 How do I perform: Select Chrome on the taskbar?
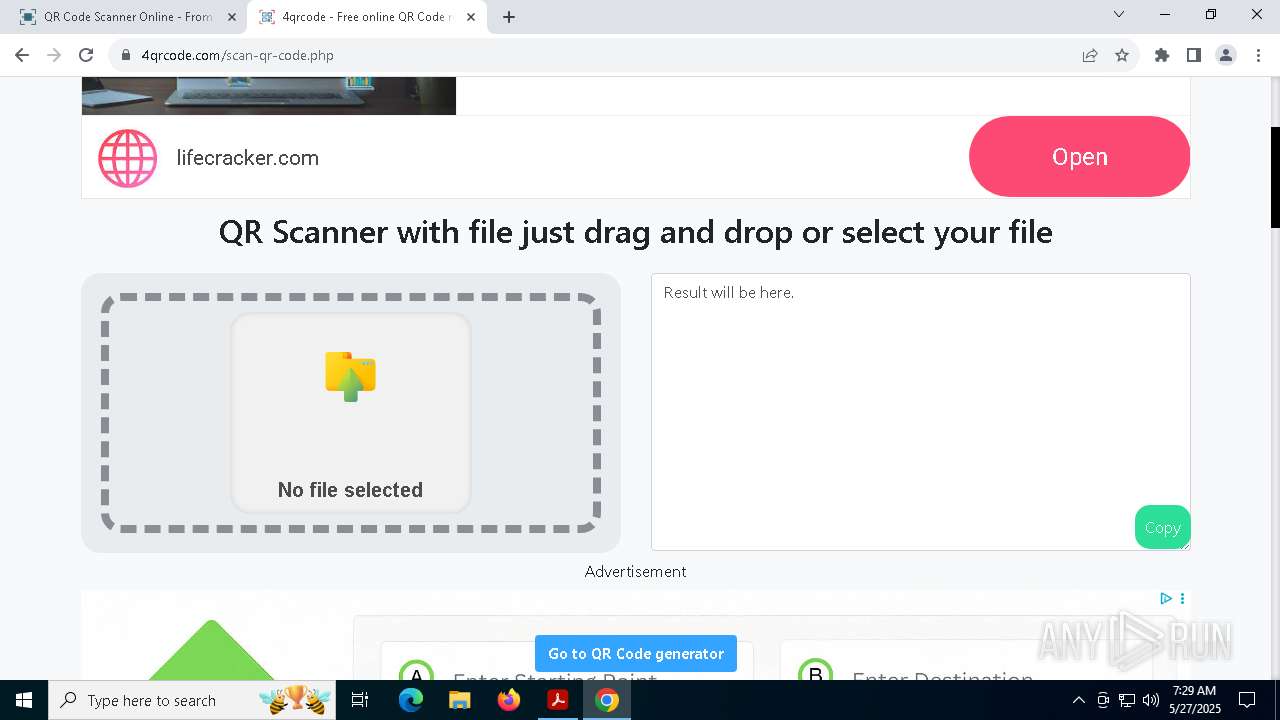point(607,700)
